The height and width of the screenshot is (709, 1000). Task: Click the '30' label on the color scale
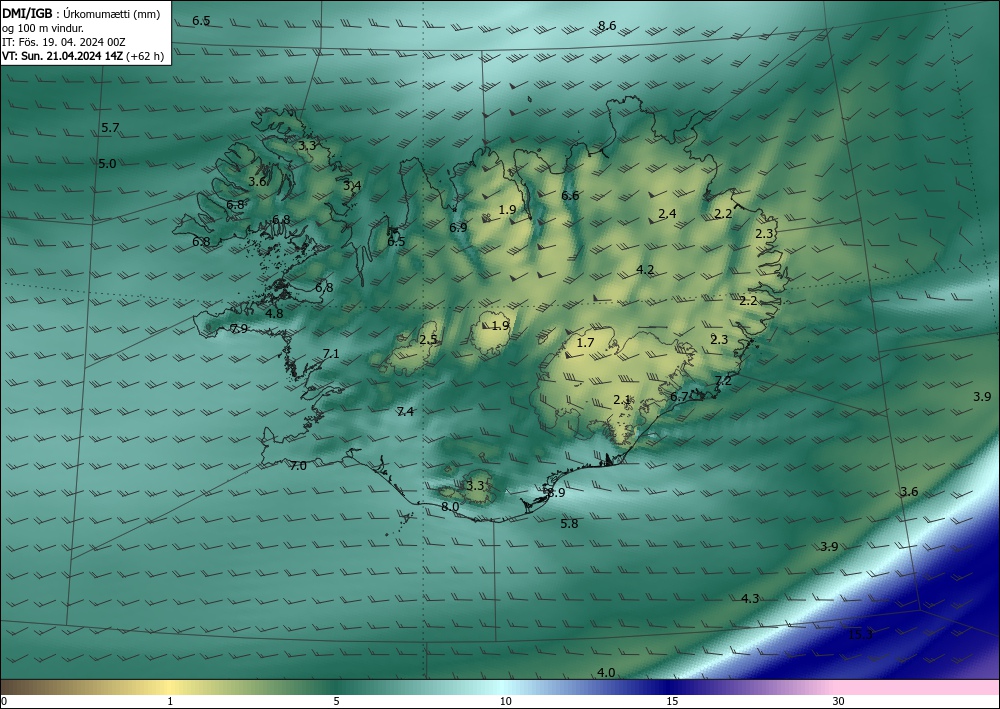[839, 702]
